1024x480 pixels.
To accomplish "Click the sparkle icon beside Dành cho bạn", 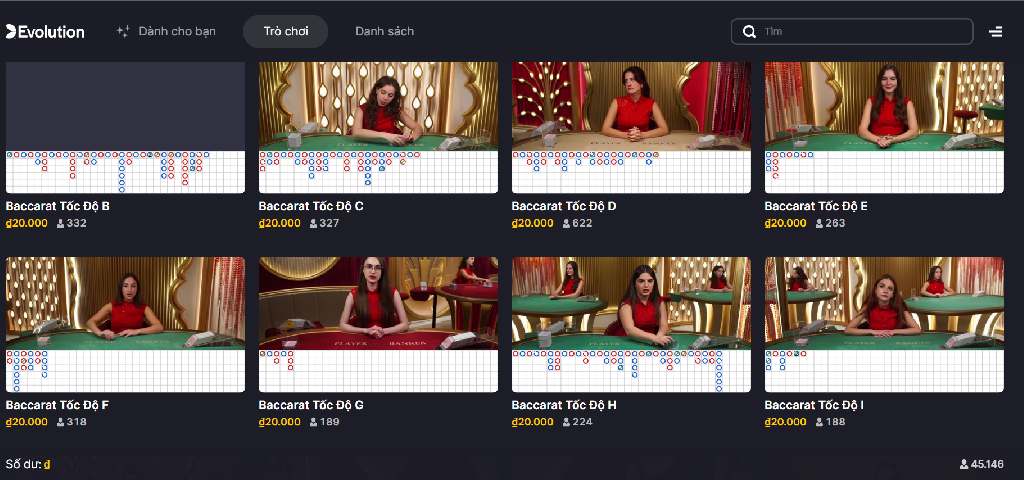I will click(123, 31).
